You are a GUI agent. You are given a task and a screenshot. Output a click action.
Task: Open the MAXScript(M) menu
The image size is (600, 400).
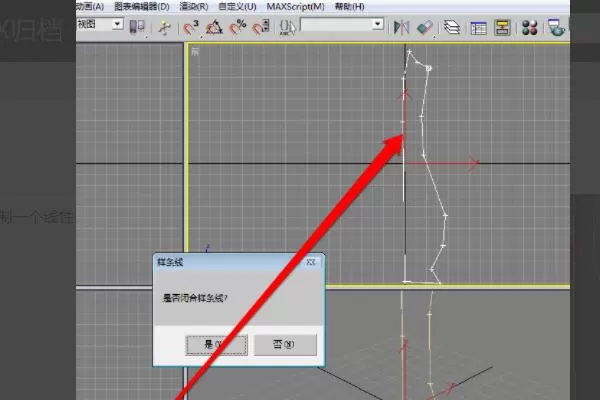click(295, 7)
